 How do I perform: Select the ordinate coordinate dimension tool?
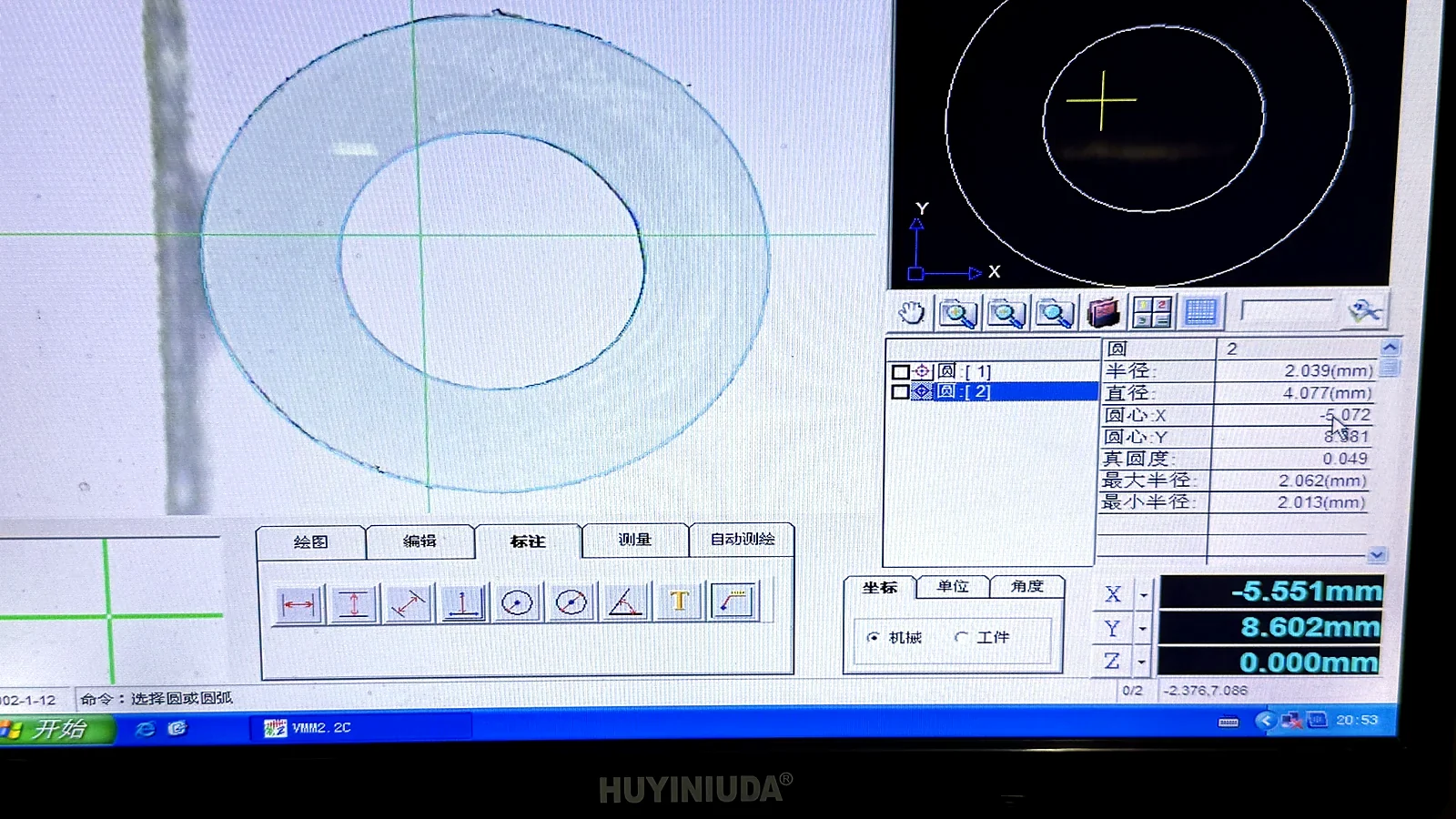(462, 603)
